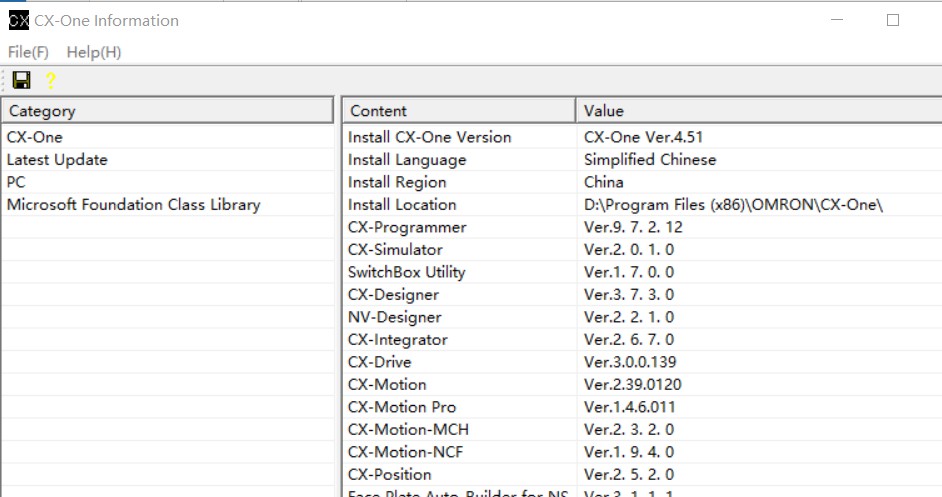This screenshot has height=497, width=942.
Task: Click the Category column header
Action: pyautogui.click(x=167, y=111)
